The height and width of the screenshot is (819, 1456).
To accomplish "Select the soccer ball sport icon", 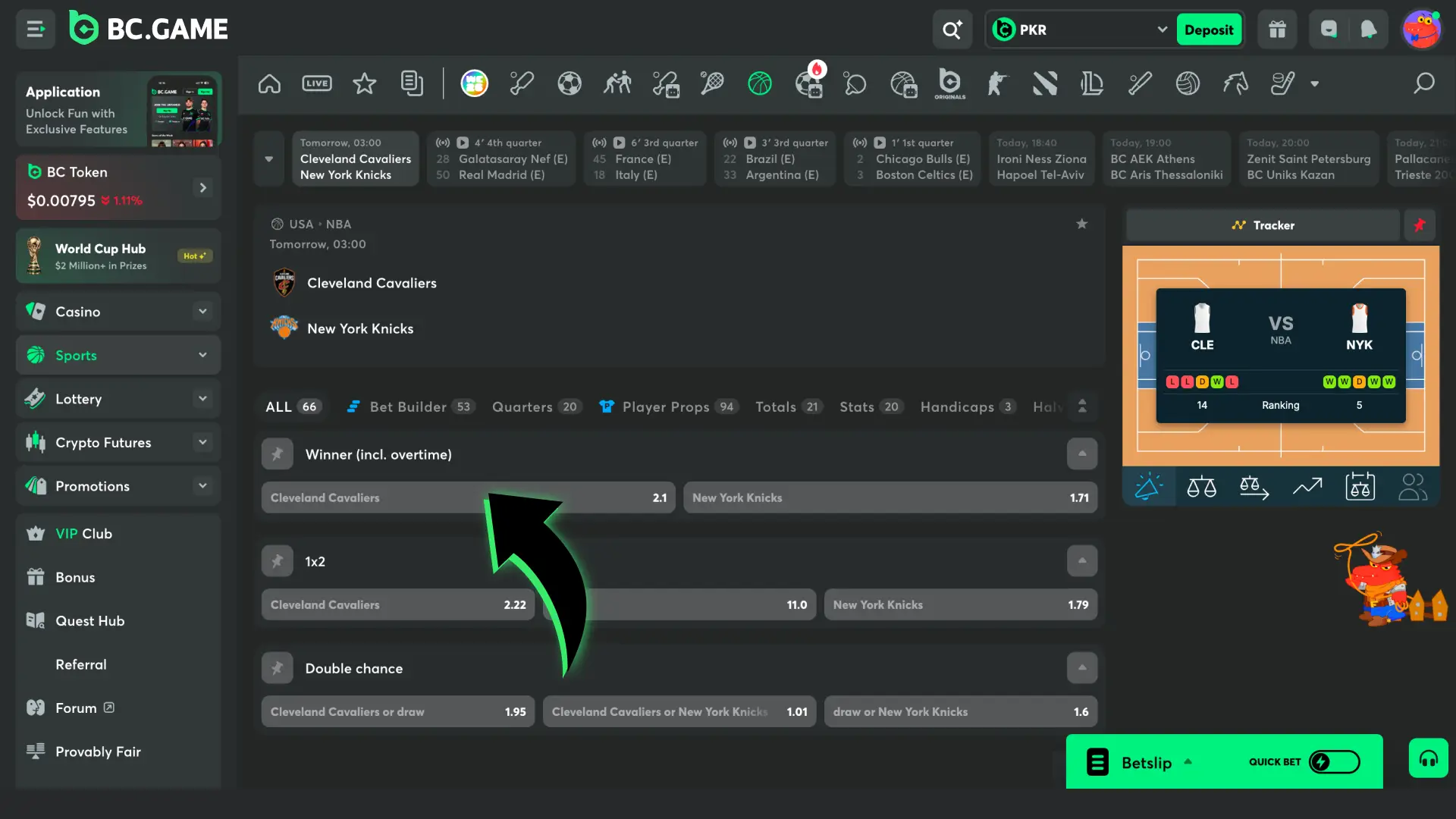I will (x=570, y=83).
